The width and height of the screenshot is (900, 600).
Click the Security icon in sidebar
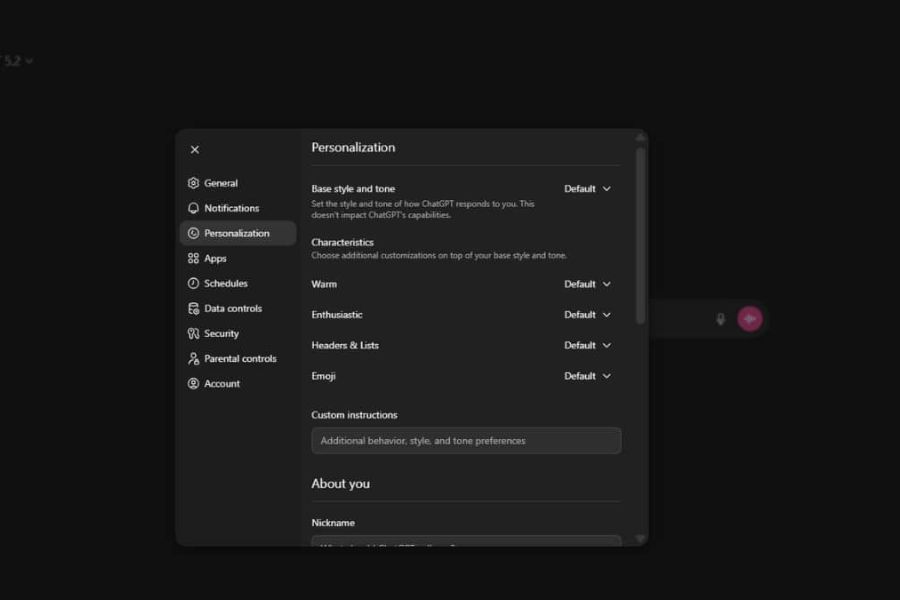point(194,333)
